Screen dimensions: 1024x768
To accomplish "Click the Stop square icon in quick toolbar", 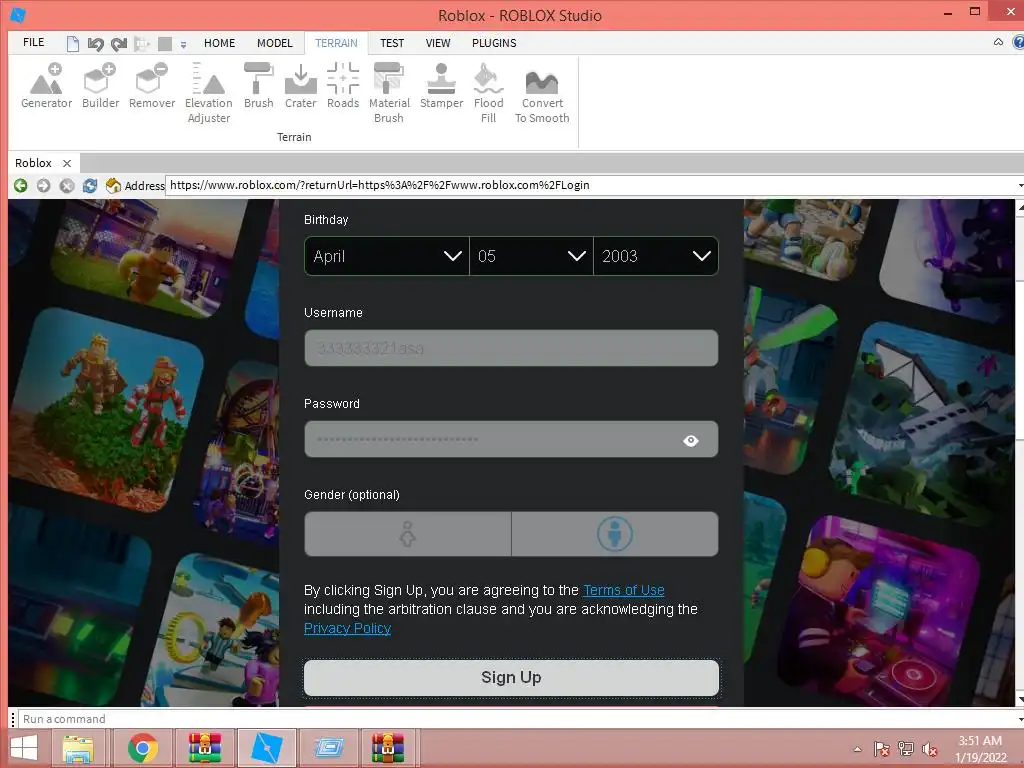I will click(165, 44).
